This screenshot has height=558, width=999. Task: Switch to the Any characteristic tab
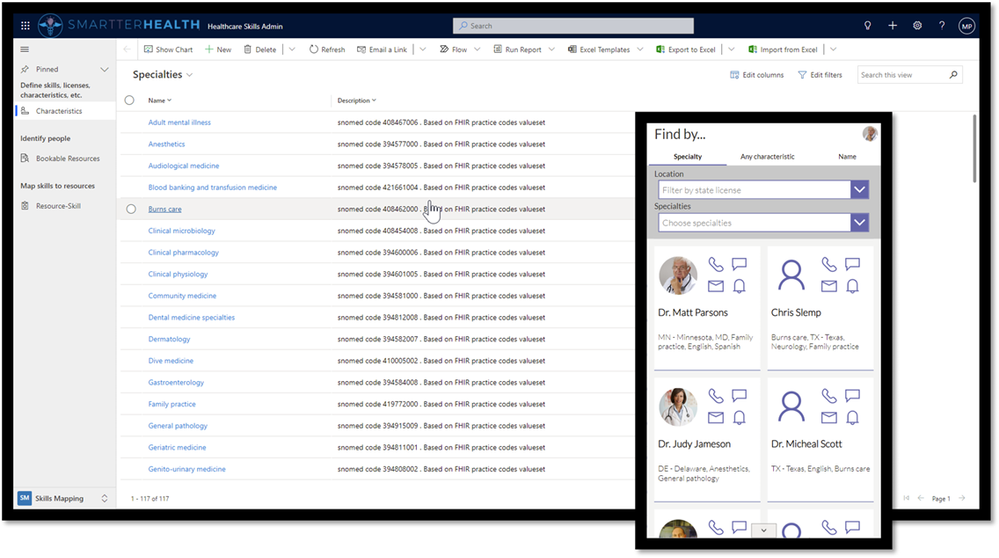(767, 157)
